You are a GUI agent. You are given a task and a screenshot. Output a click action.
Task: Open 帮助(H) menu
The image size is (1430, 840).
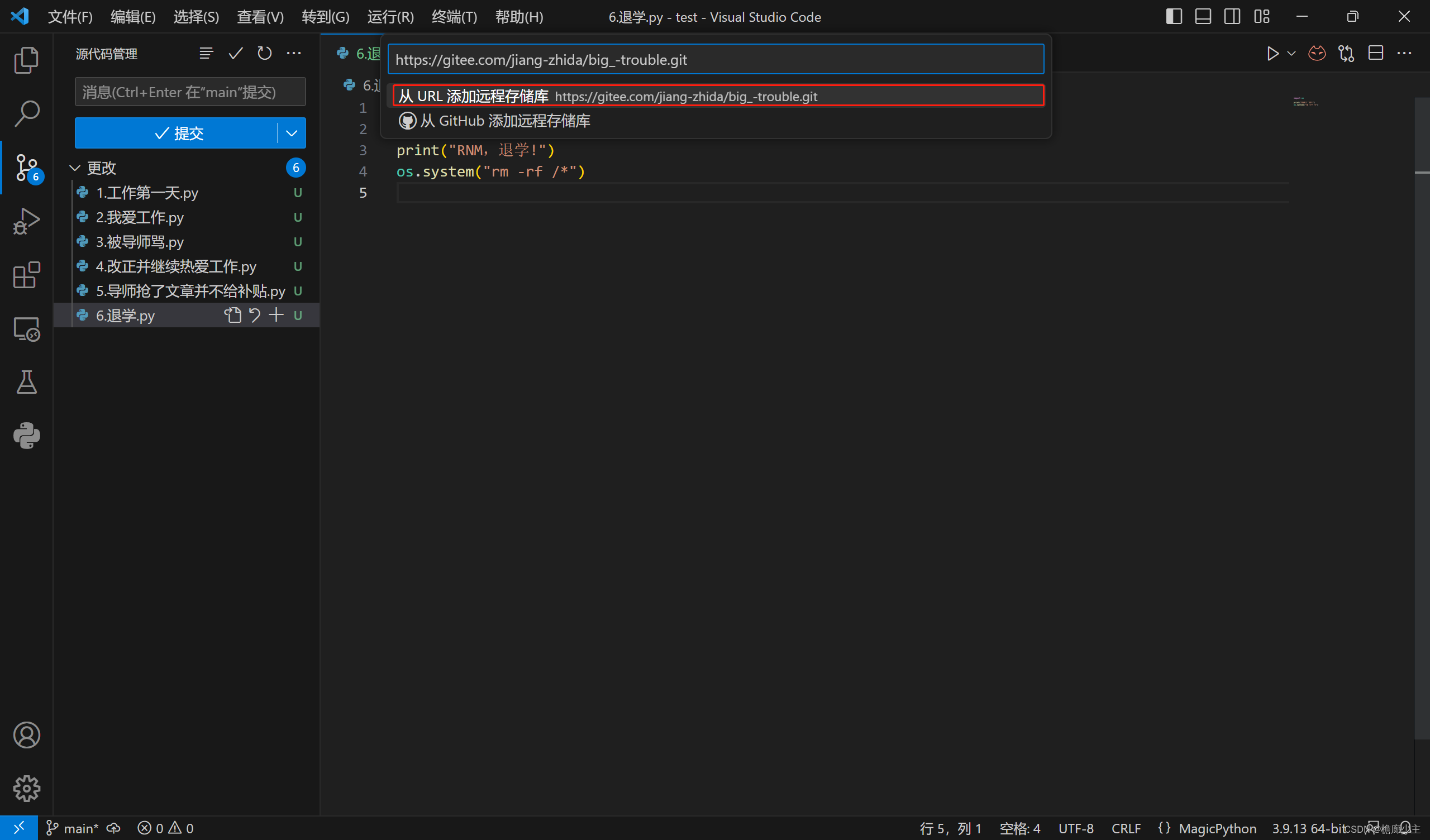tap(519, 17)
